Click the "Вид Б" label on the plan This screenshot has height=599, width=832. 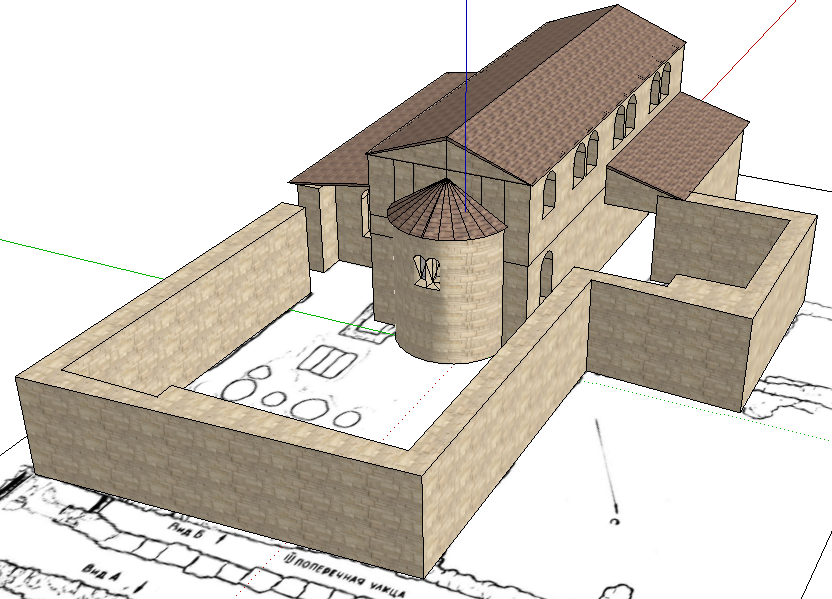186,531
